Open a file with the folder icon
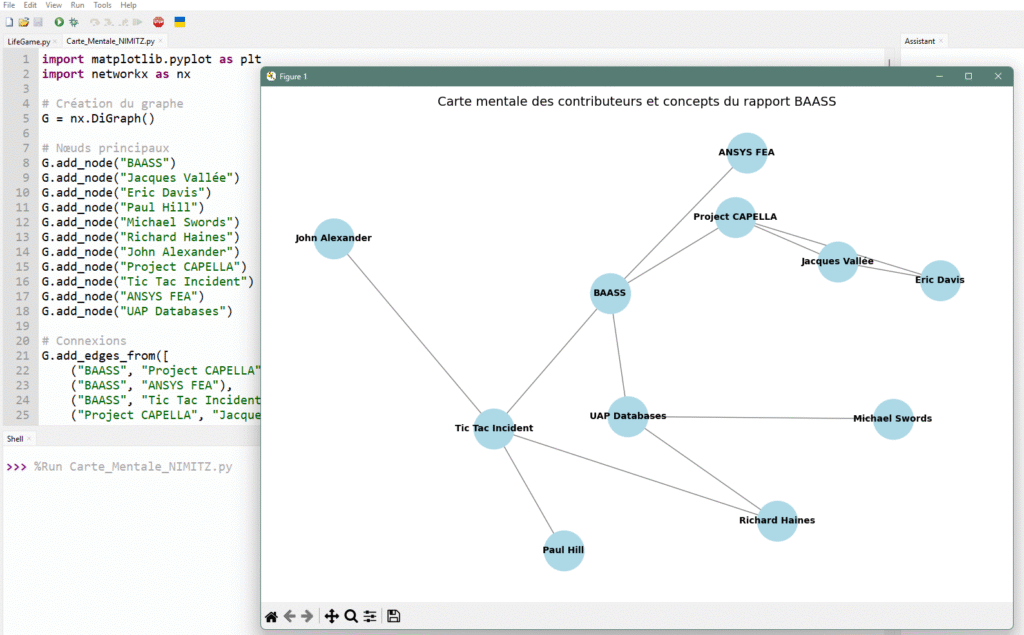 pos(24,22)
